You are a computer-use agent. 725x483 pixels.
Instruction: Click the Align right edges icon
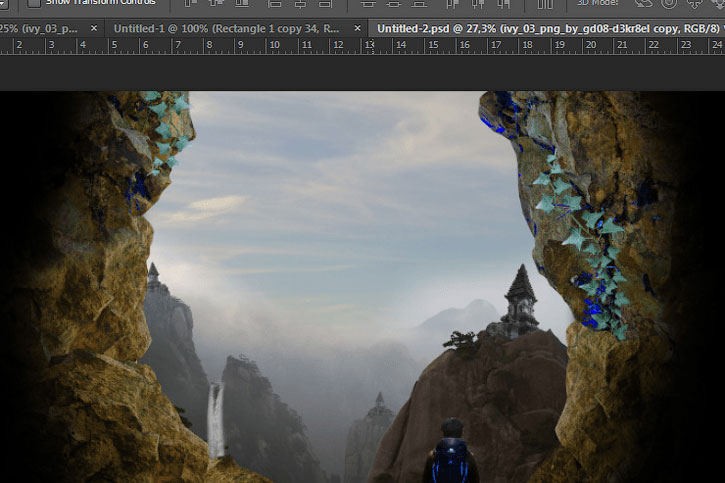coord(326,4)
